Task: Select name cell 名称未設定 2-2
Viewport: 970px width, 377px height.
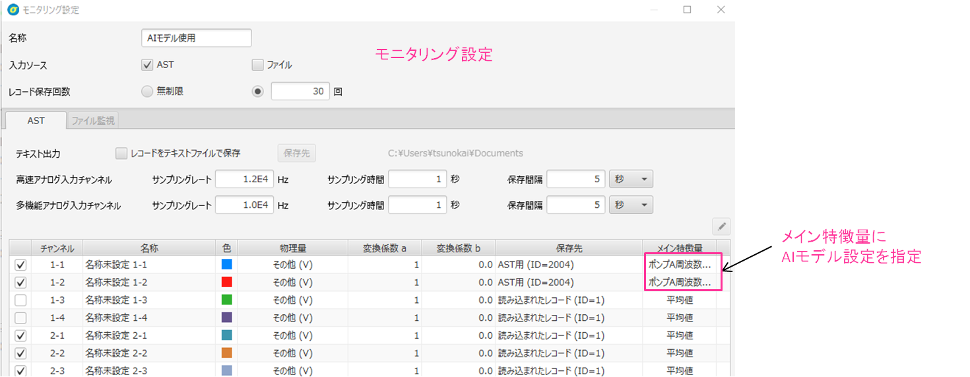Action: (x=149, y=353)
